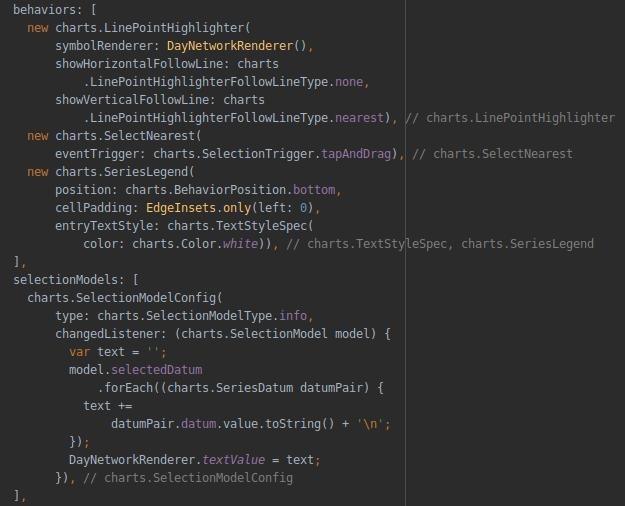The height and width of the screenshot is (506, 625).
Task: Click 'charts.SeriesLegend(' constructor call
Action: click(125, 172)
